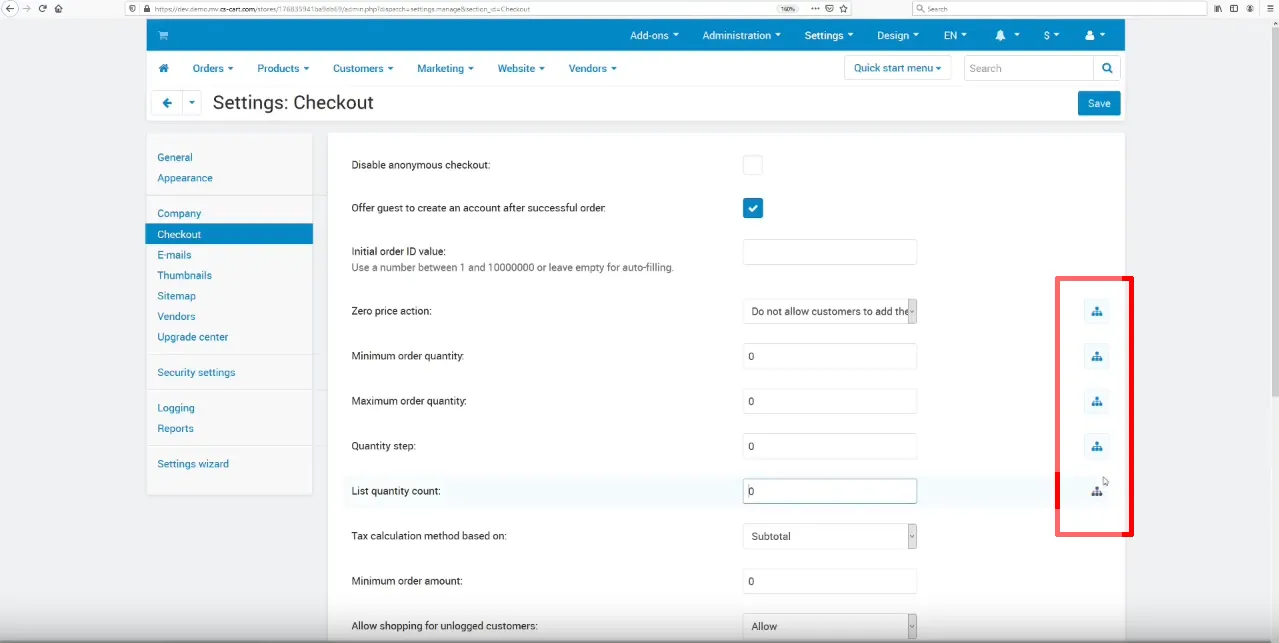1279x643 pixels.
Task: Open Allow shopping for unlogged customers dropdown
Action: (830, 626)
